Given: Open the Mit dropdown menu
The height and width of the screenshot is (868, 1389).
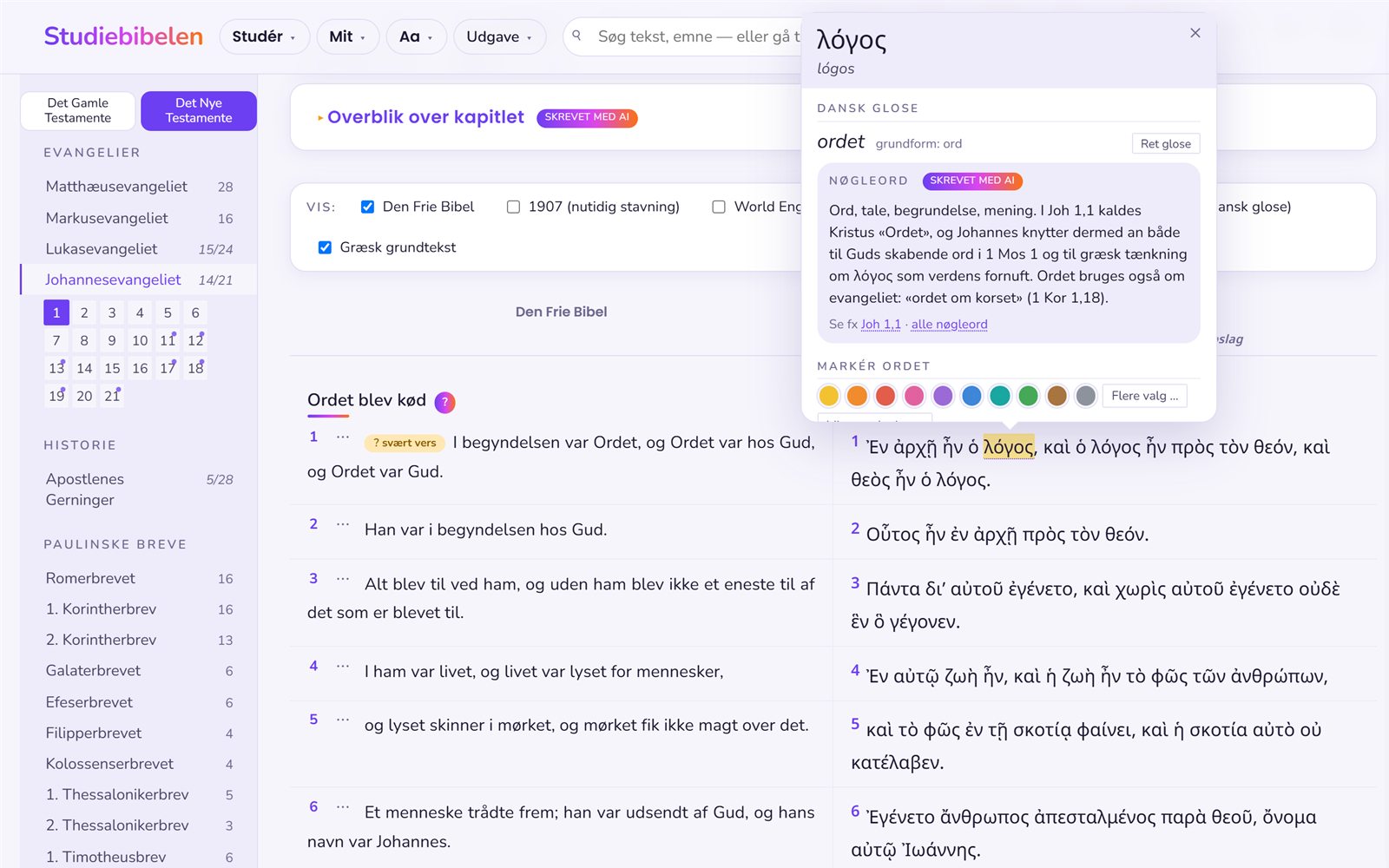Looking at the screenshot, I should pyautogui.click(x=347, y=36).
